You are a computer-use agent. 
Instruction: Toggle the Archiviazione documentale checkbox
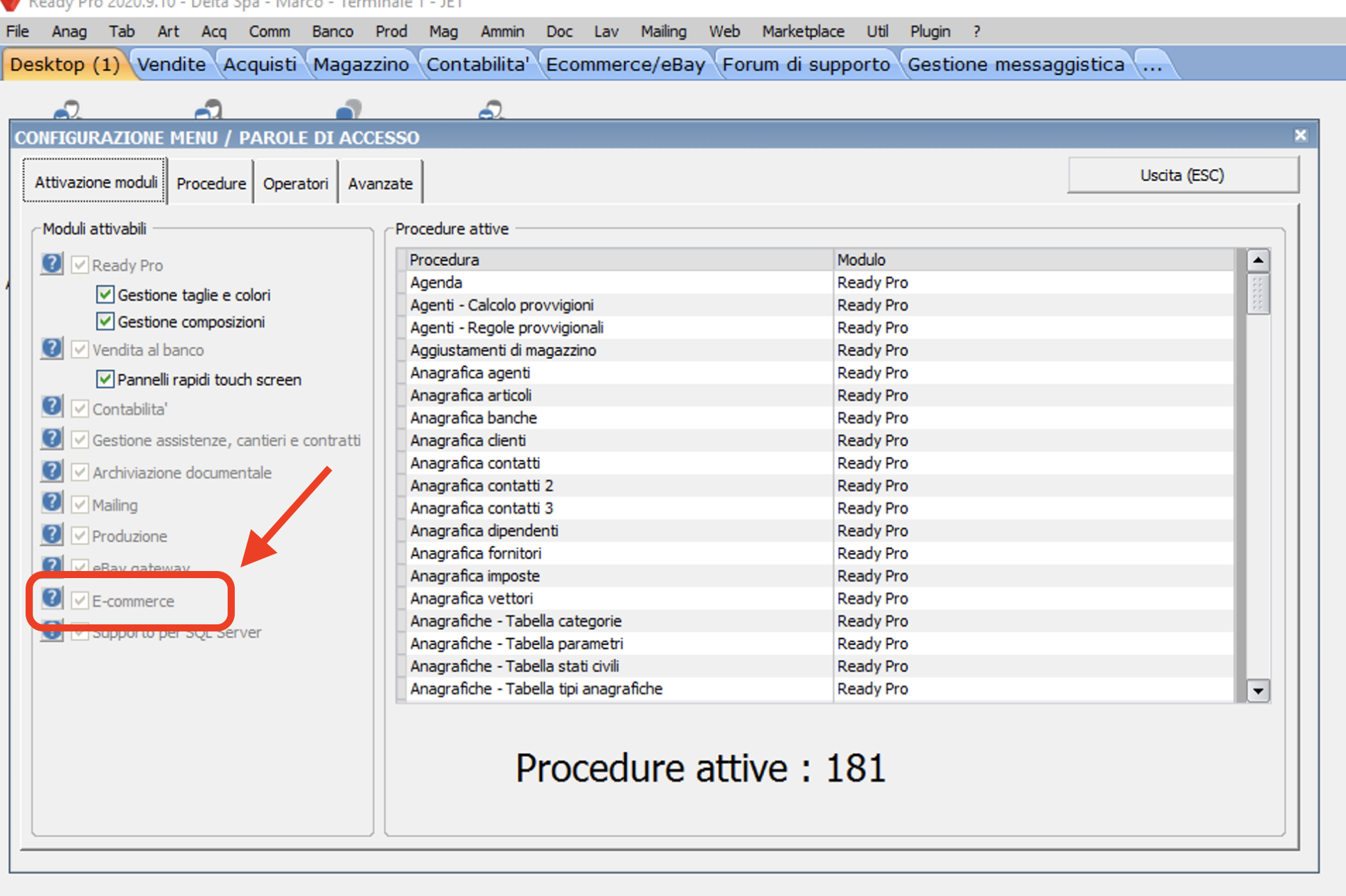(x=80, y=472)
